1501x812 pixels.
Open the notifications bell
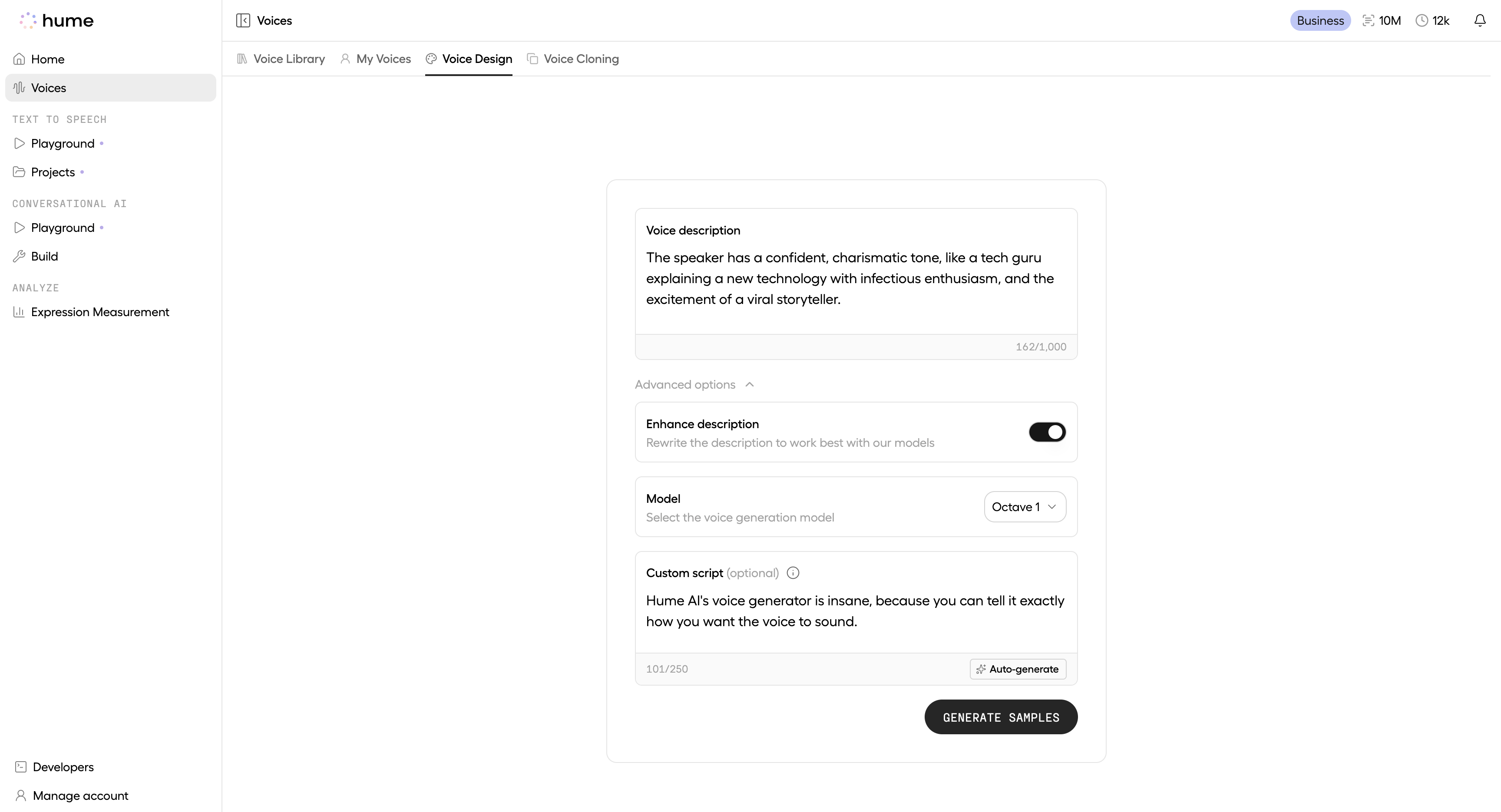pos(1480,20)
